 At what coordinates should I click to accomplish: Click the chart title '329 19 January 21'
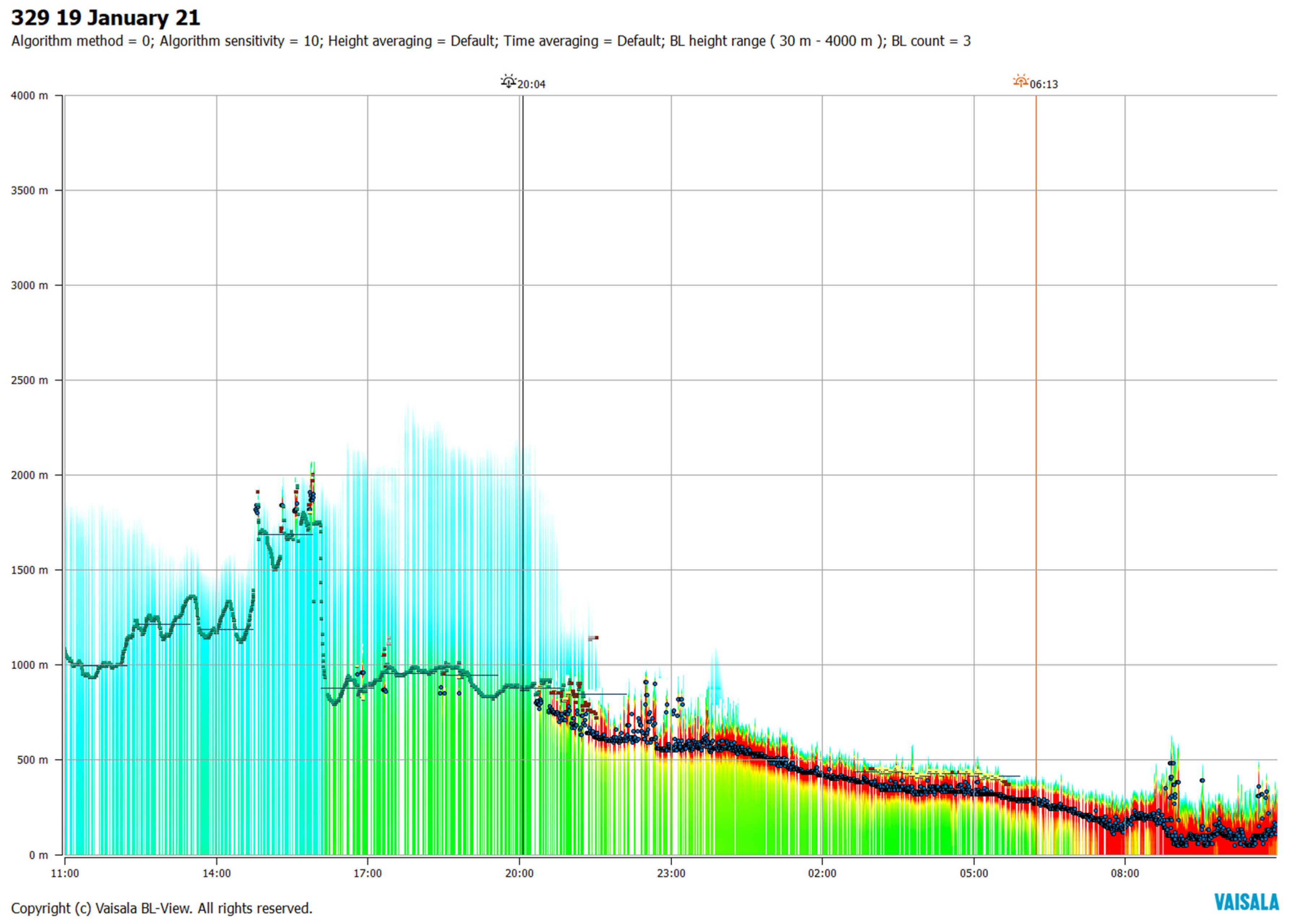point(106,18)
